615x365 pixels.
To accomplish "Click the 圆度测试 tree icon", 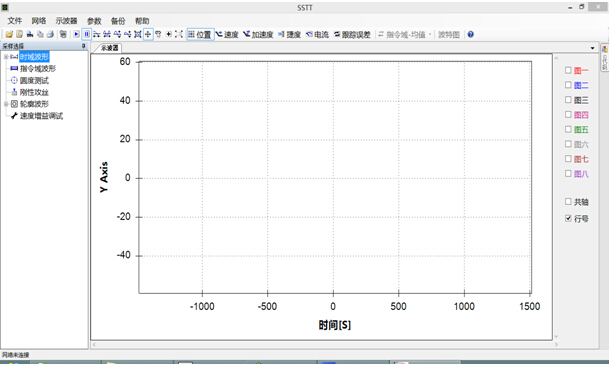I will coord(14,80).
